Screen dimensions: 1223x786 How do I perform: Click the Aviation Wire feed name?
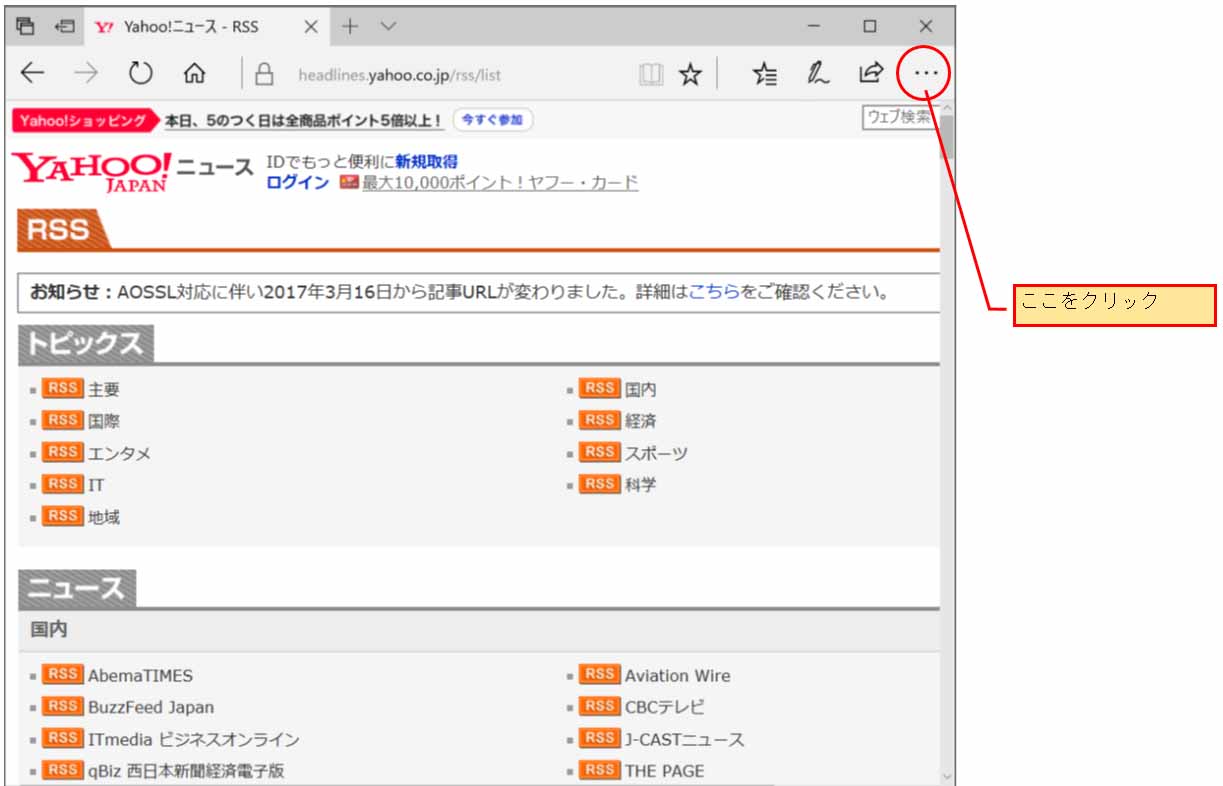click(x=678, y=676)
